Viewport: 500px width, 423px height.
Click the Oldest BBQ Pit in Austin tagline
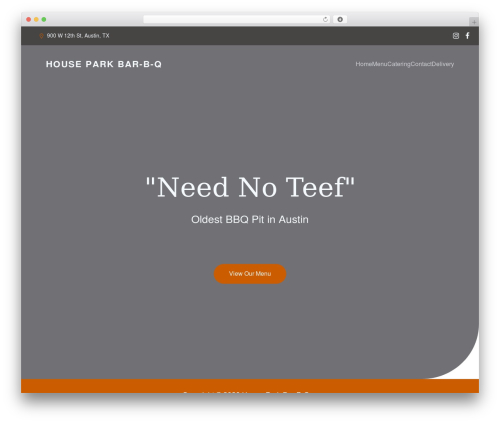pos(250,220)
